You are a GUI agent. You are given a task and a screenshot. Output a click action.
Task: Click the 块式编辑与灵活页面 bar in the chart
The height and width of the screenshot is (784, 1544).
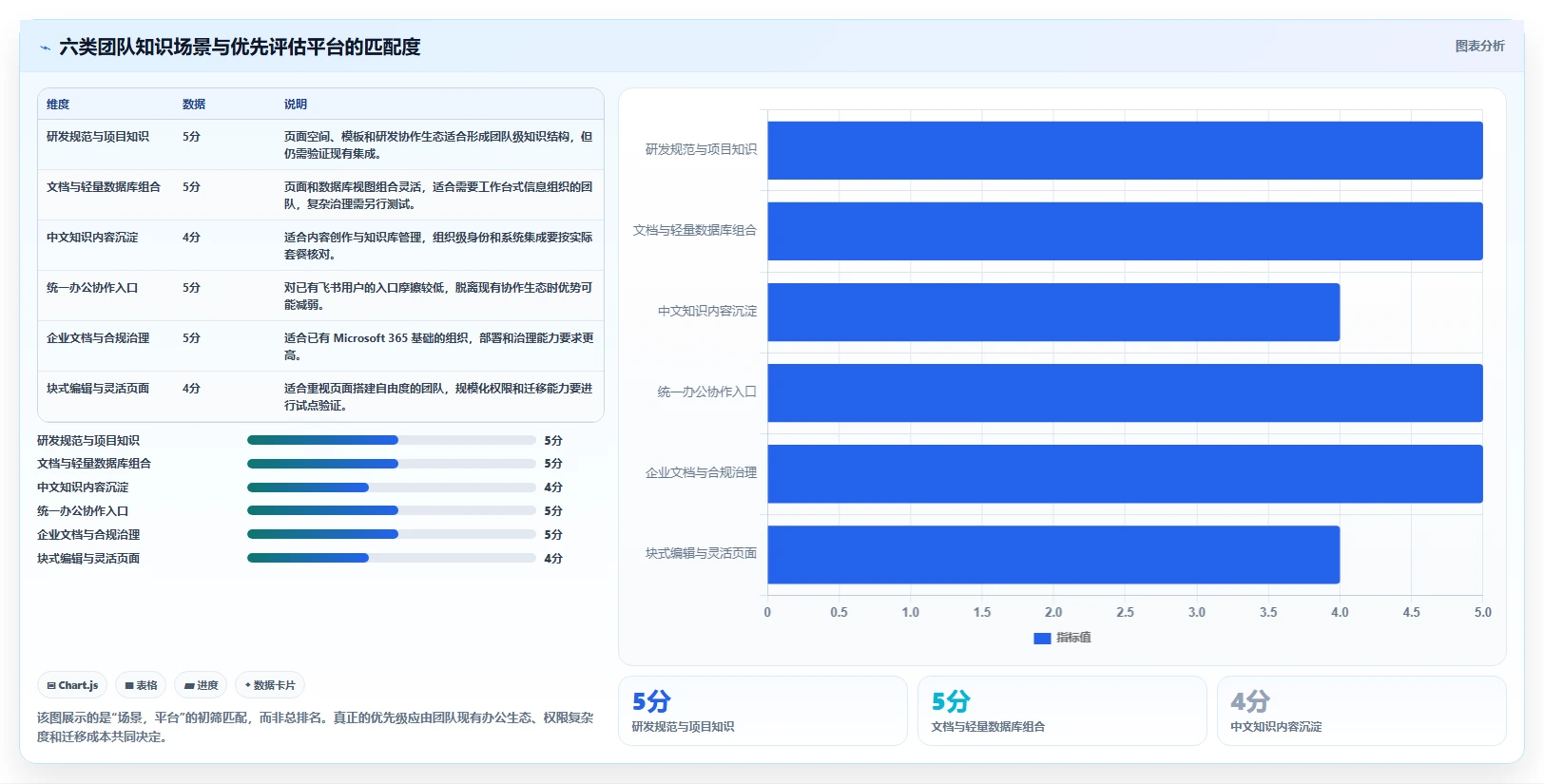point(1053,554)
